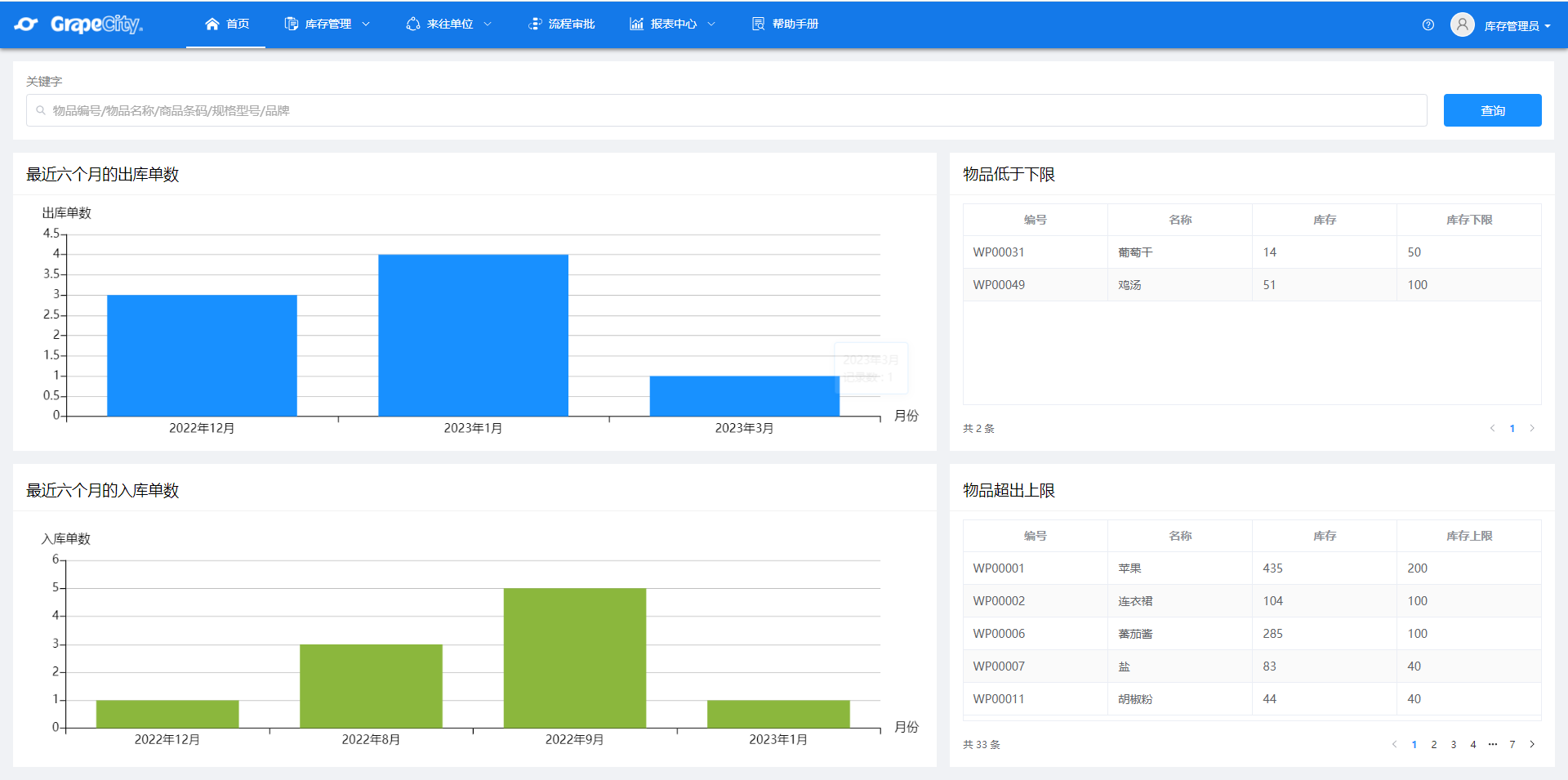Click the 来往单位 partner icon
The width and height of the screenshot is (1568, 780).
413,24
